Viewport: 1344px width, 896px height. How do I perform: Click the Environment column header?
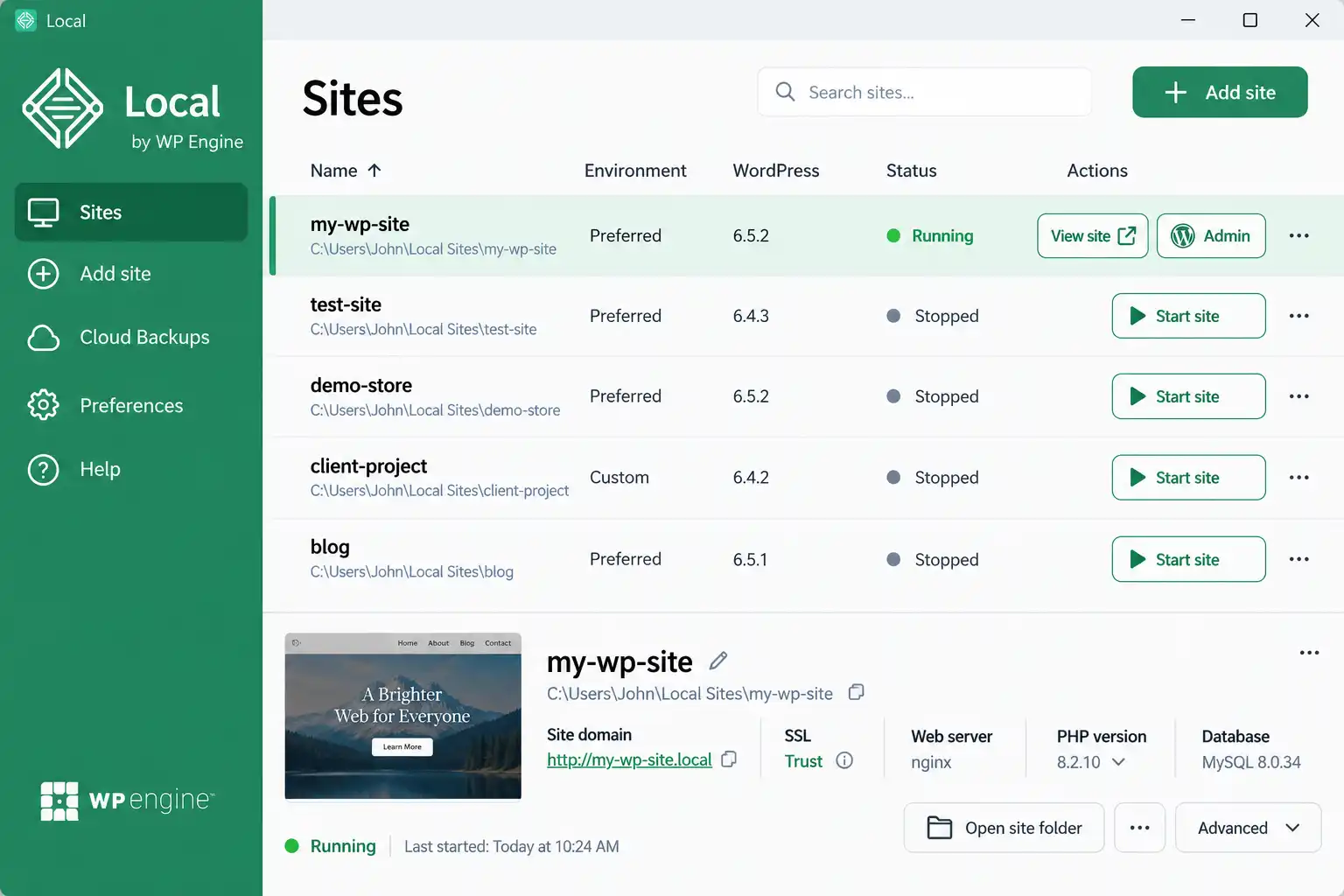635,171
